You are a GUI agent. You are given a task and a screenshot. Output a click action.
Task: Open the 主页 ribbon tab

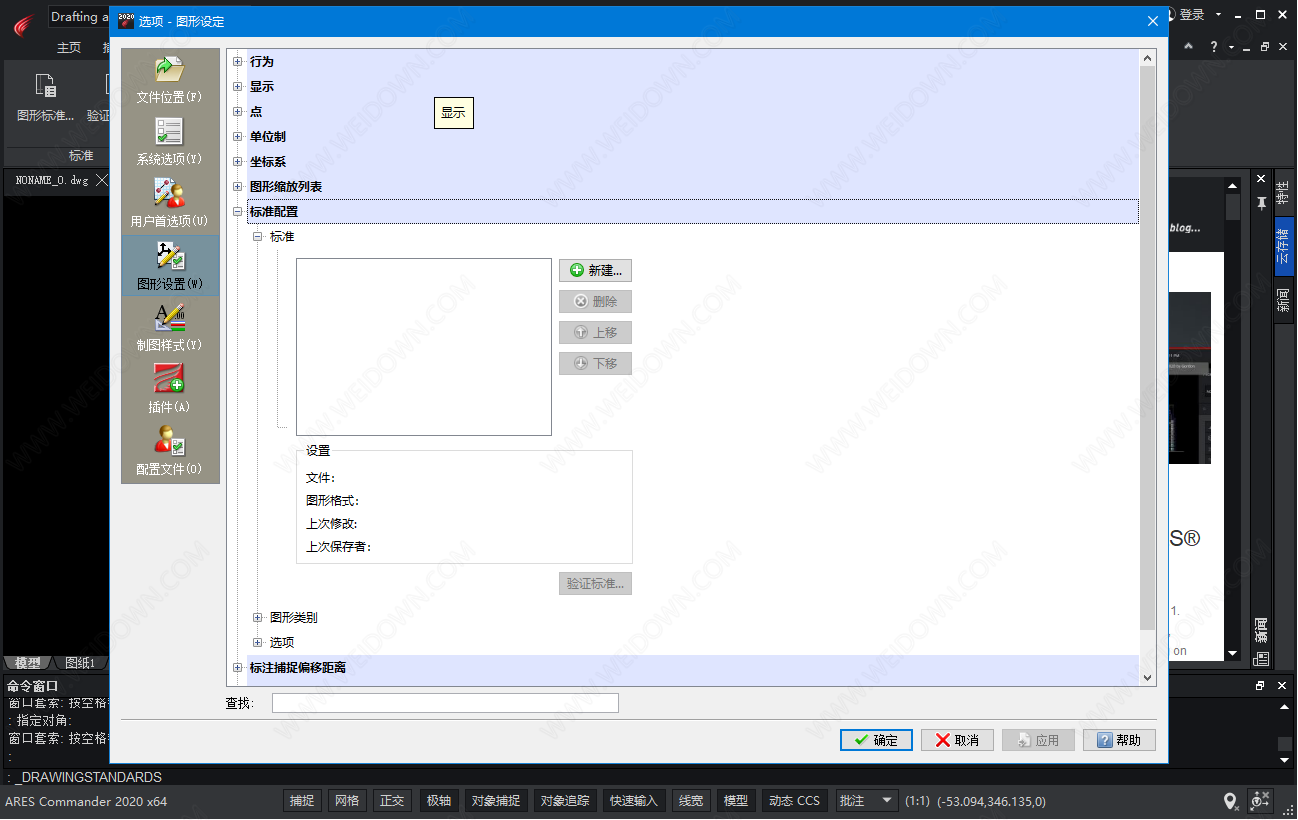click(x=69, y=47)
